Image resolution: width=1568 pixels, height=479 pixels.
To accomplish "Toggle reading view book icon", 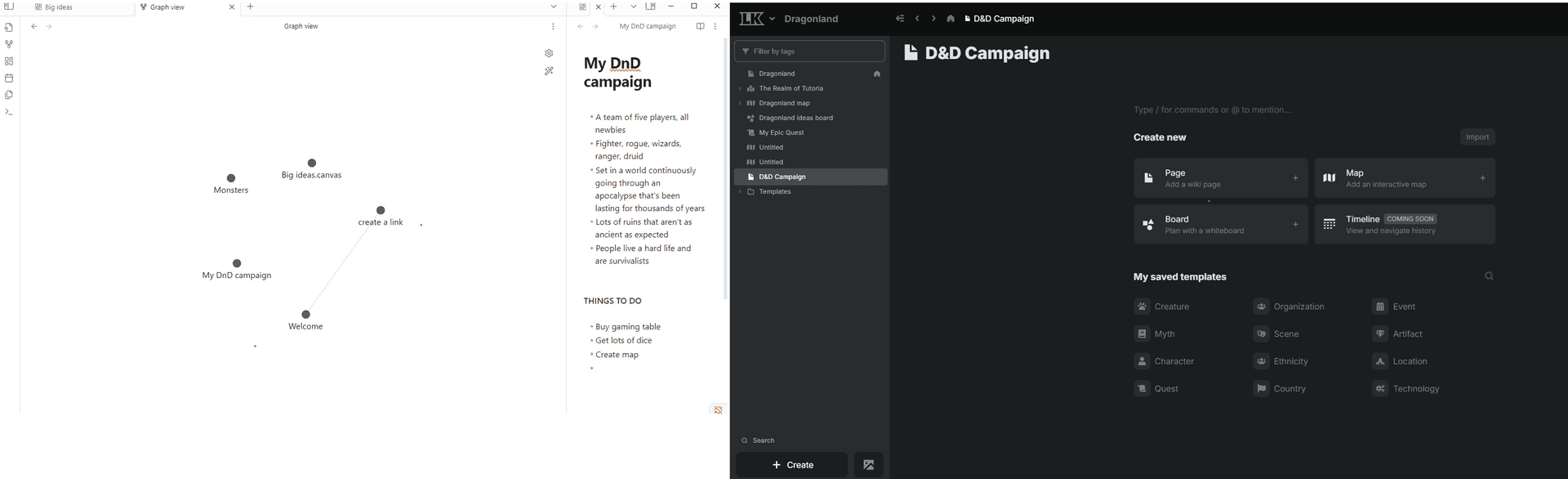I will coord(700,26).
